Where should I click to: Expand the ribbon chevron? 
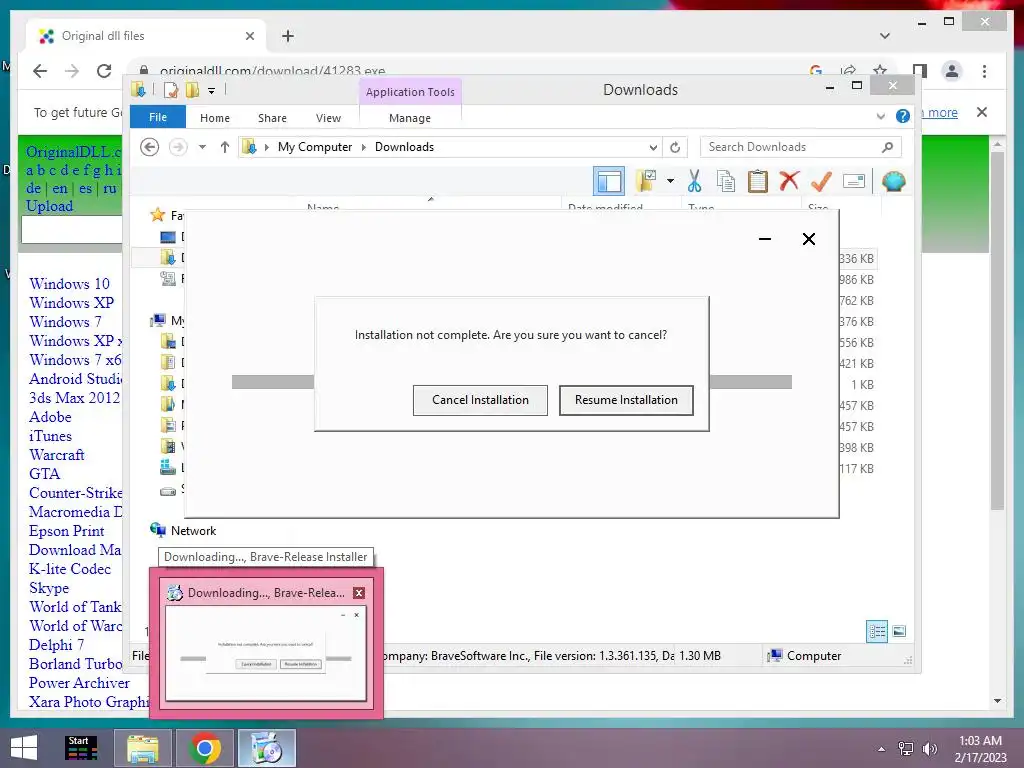(880, 117)
